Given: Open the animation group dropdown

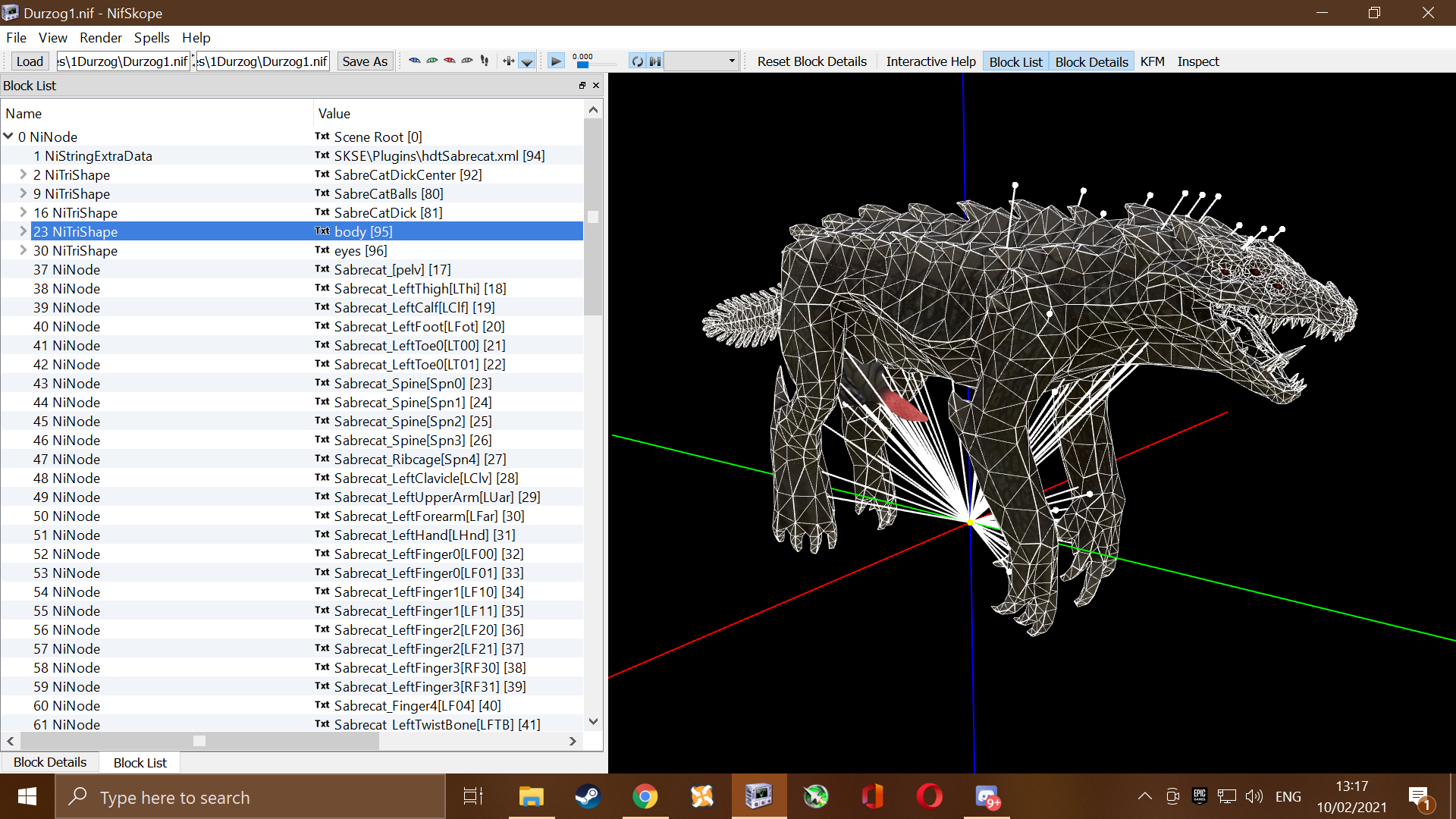Looking at the screenshot, I should click(701, 61).
